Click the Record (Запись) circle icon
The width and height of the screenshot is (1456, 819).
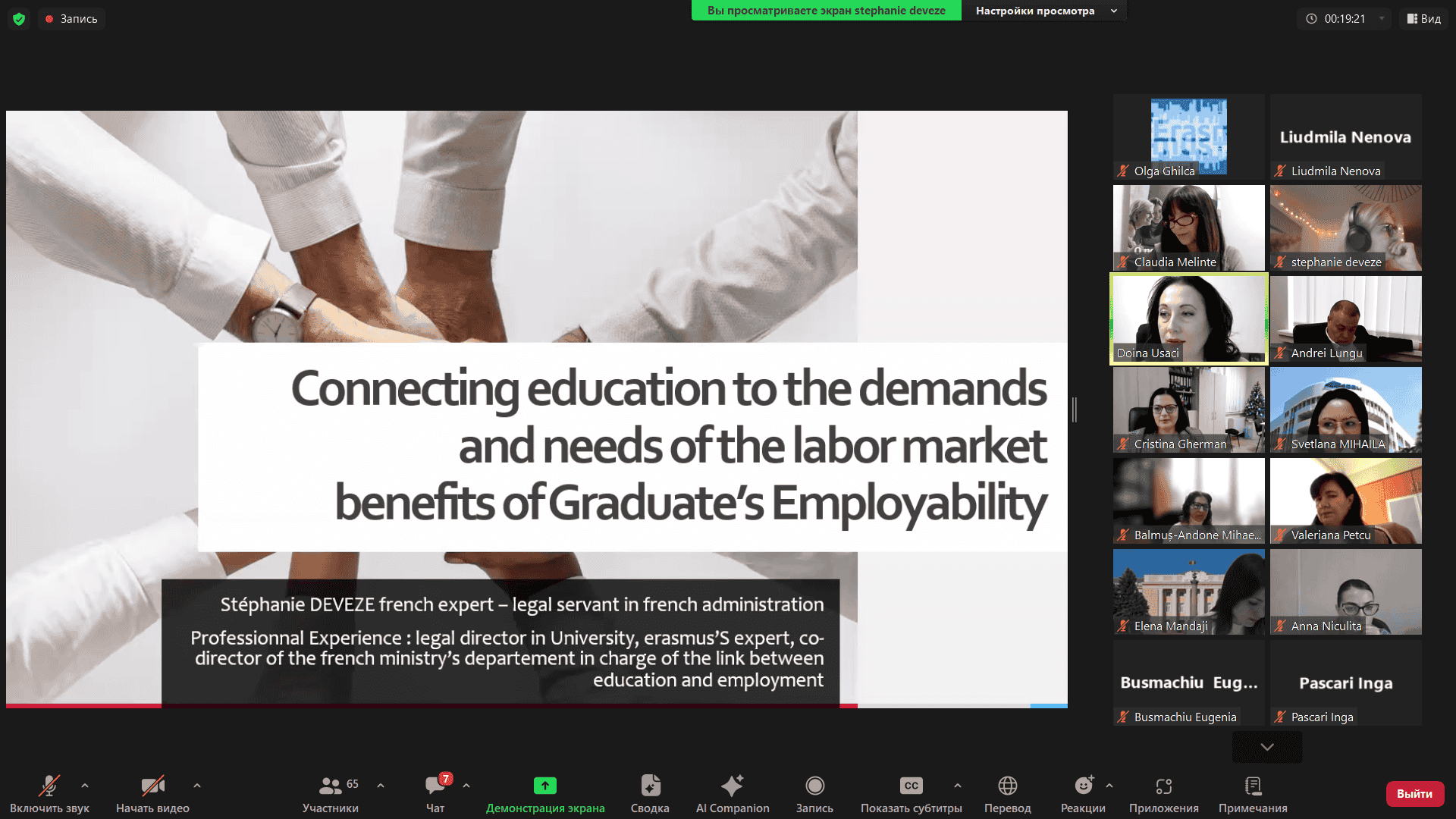point(814,786)
